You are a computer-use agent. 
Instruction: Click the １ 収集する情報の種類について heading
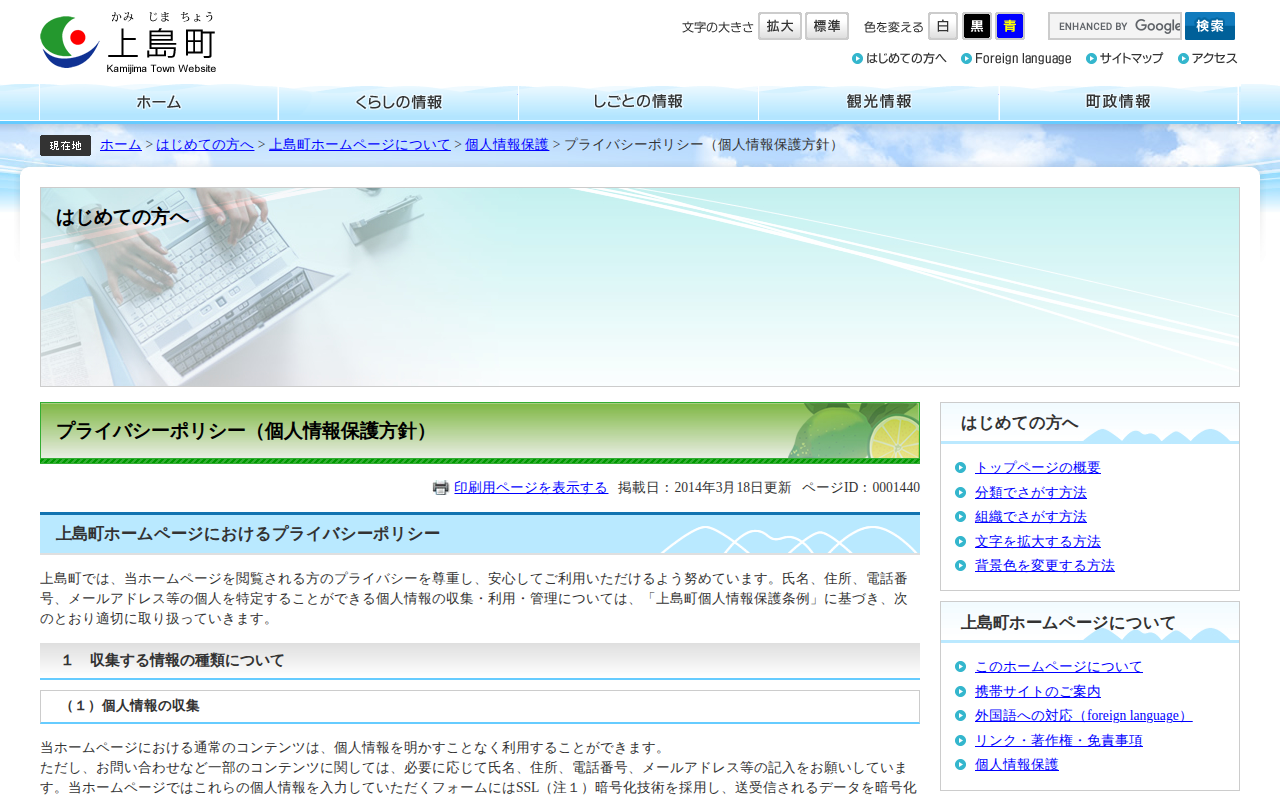(480, 661)
